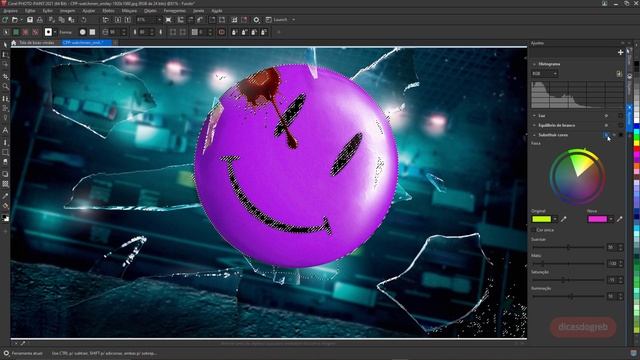Toggle visibility eye for Substituir cores

pos(607,135)
